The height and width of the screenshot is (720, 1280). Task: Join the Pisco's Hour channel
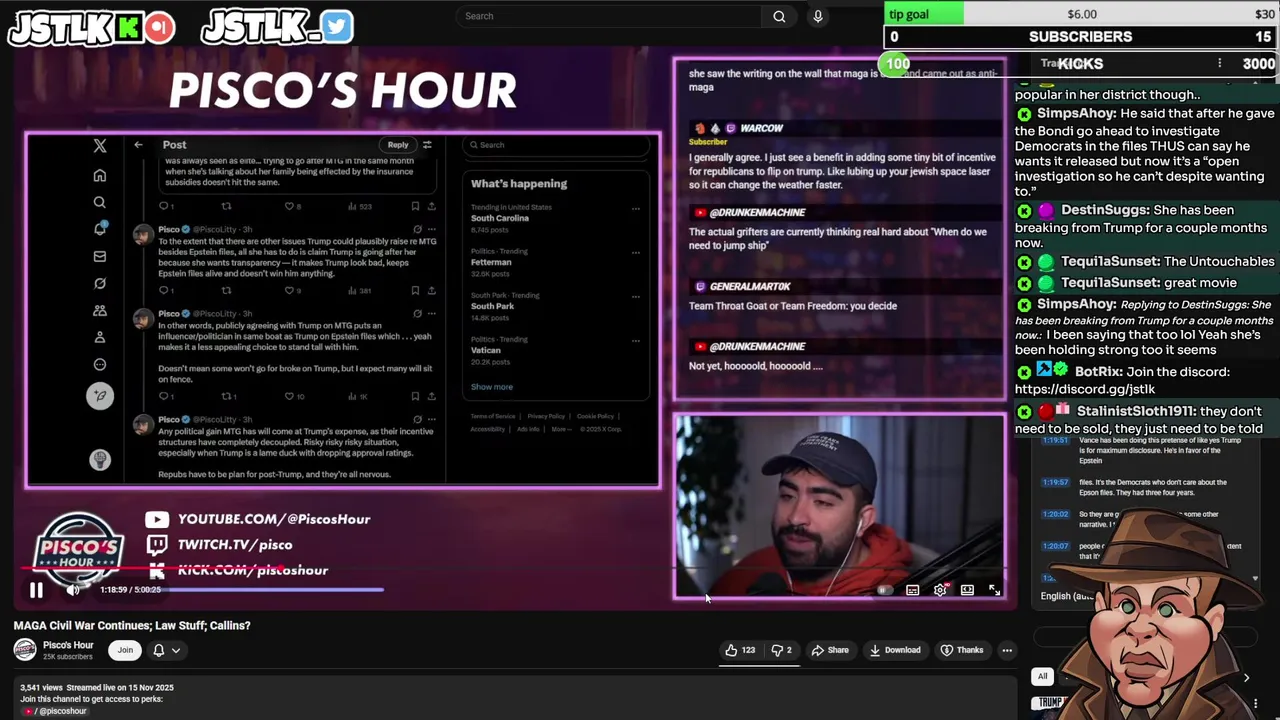[x=125, y=650]
